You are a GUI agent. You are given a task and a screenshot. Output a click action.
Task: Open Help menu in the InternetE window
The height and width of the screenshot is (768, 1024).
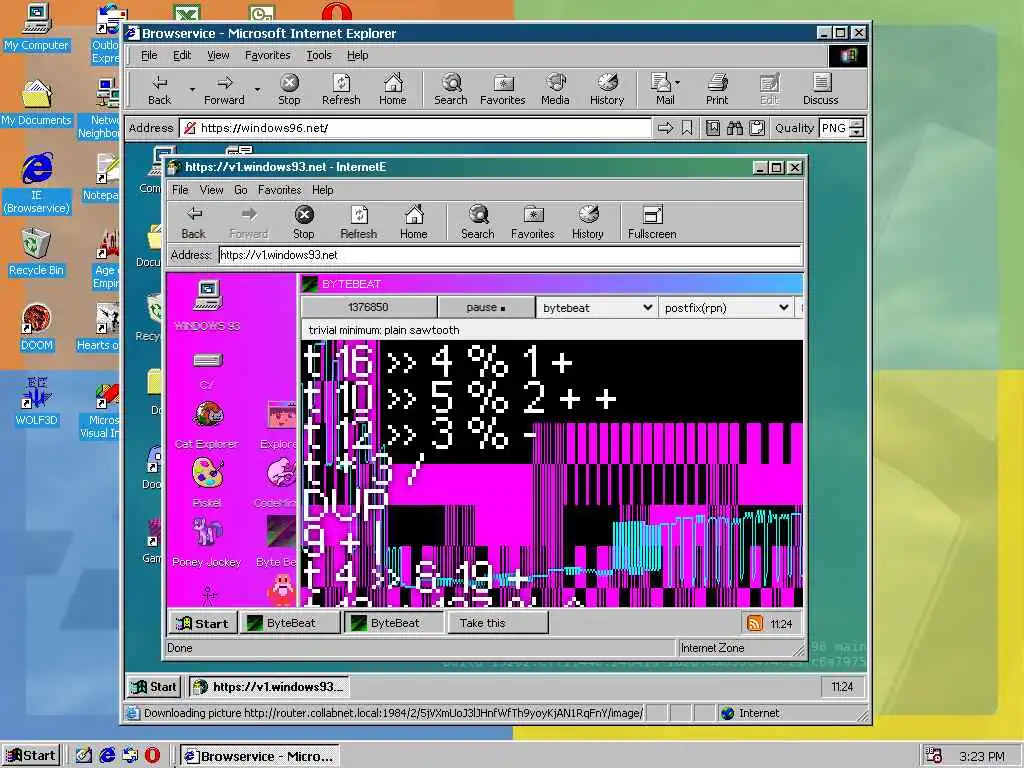pos(323,190)
